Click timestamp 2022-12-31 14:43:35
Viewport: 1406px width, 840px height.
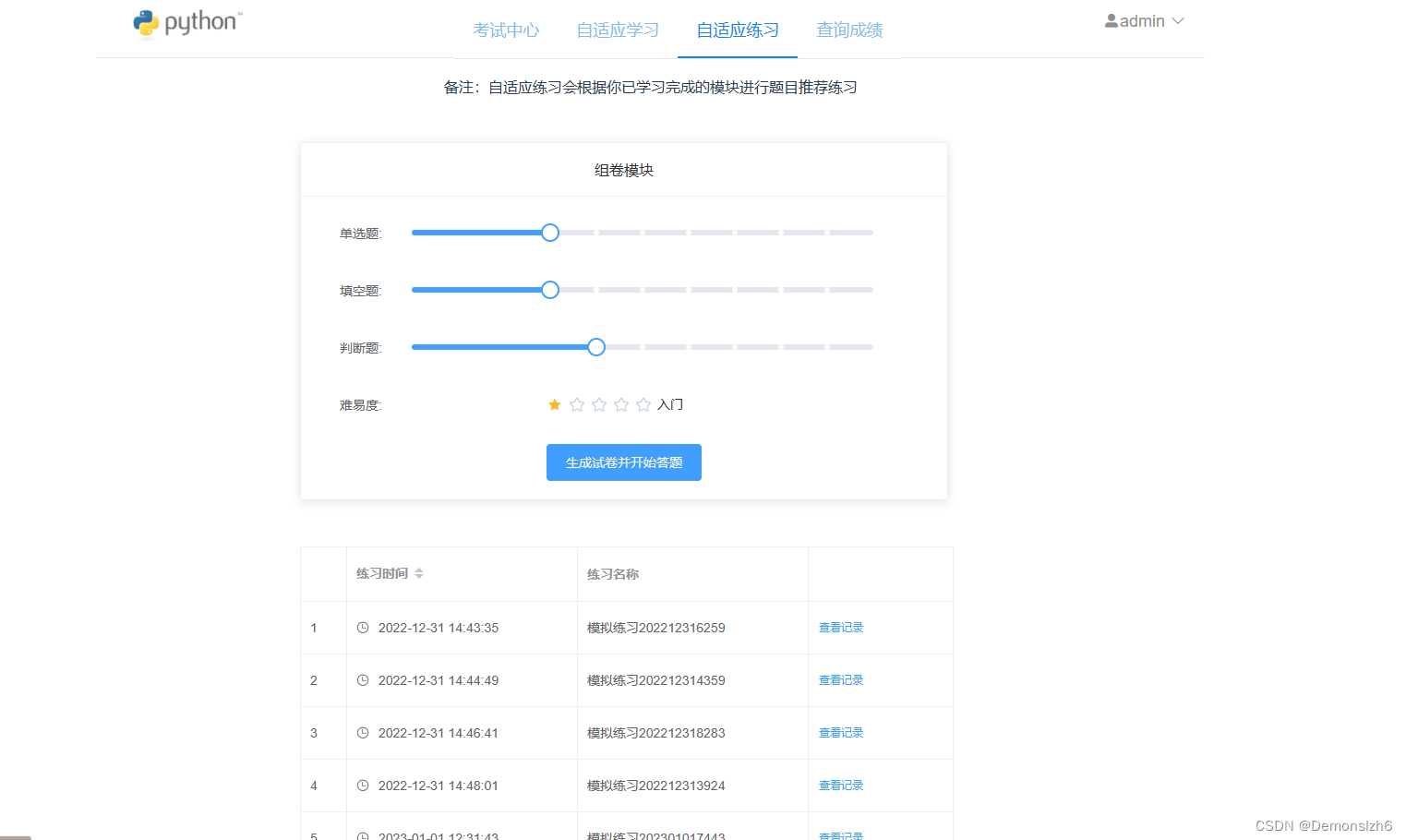439,628
